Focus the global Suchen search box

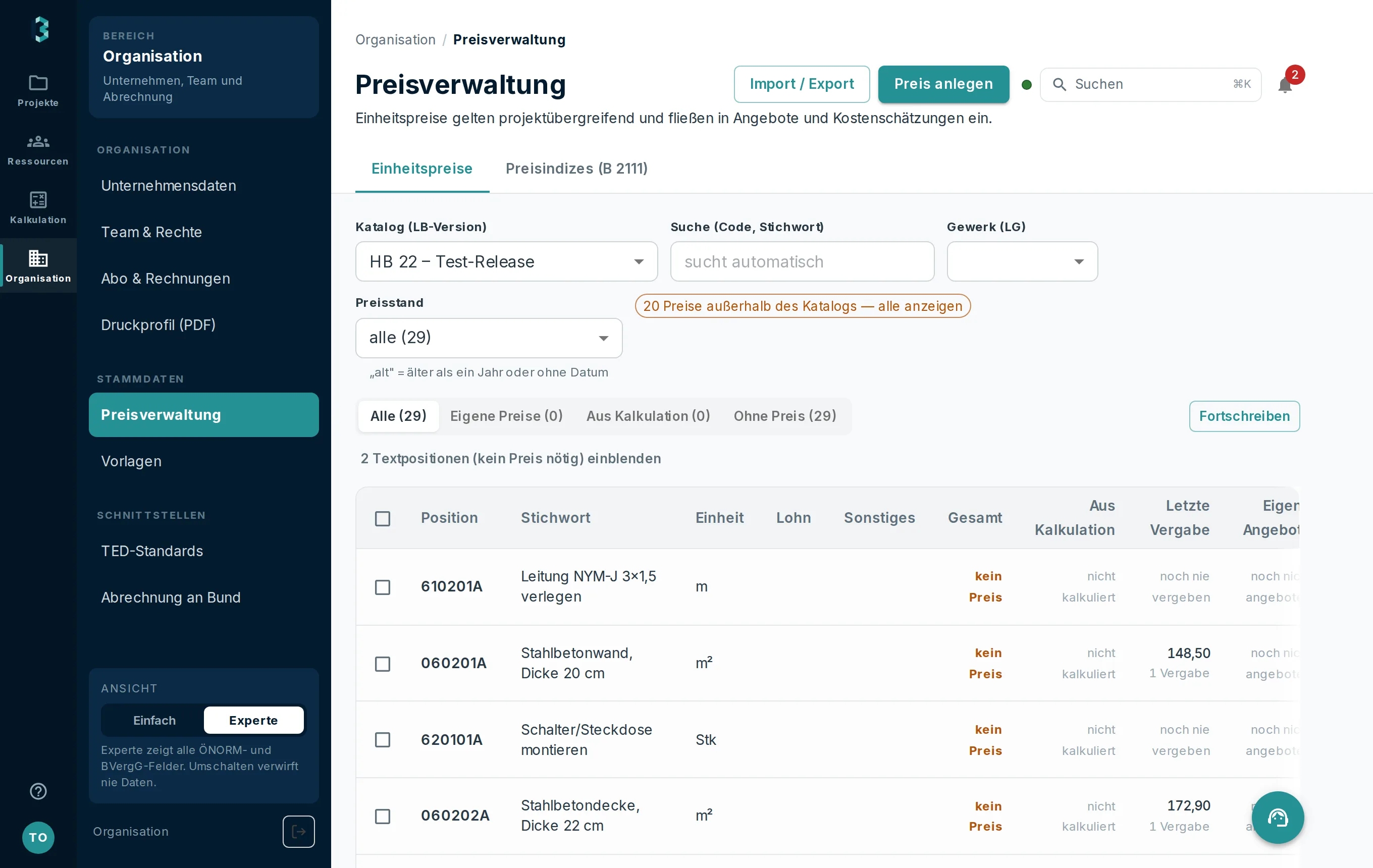click(1150, 84)
